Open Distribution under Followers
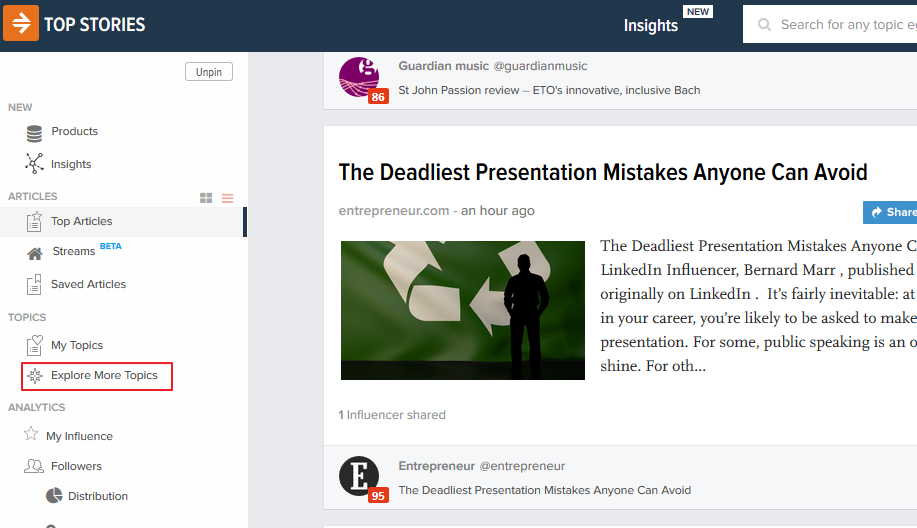Screen dimensions: 917x528 (x=98, y=496)
